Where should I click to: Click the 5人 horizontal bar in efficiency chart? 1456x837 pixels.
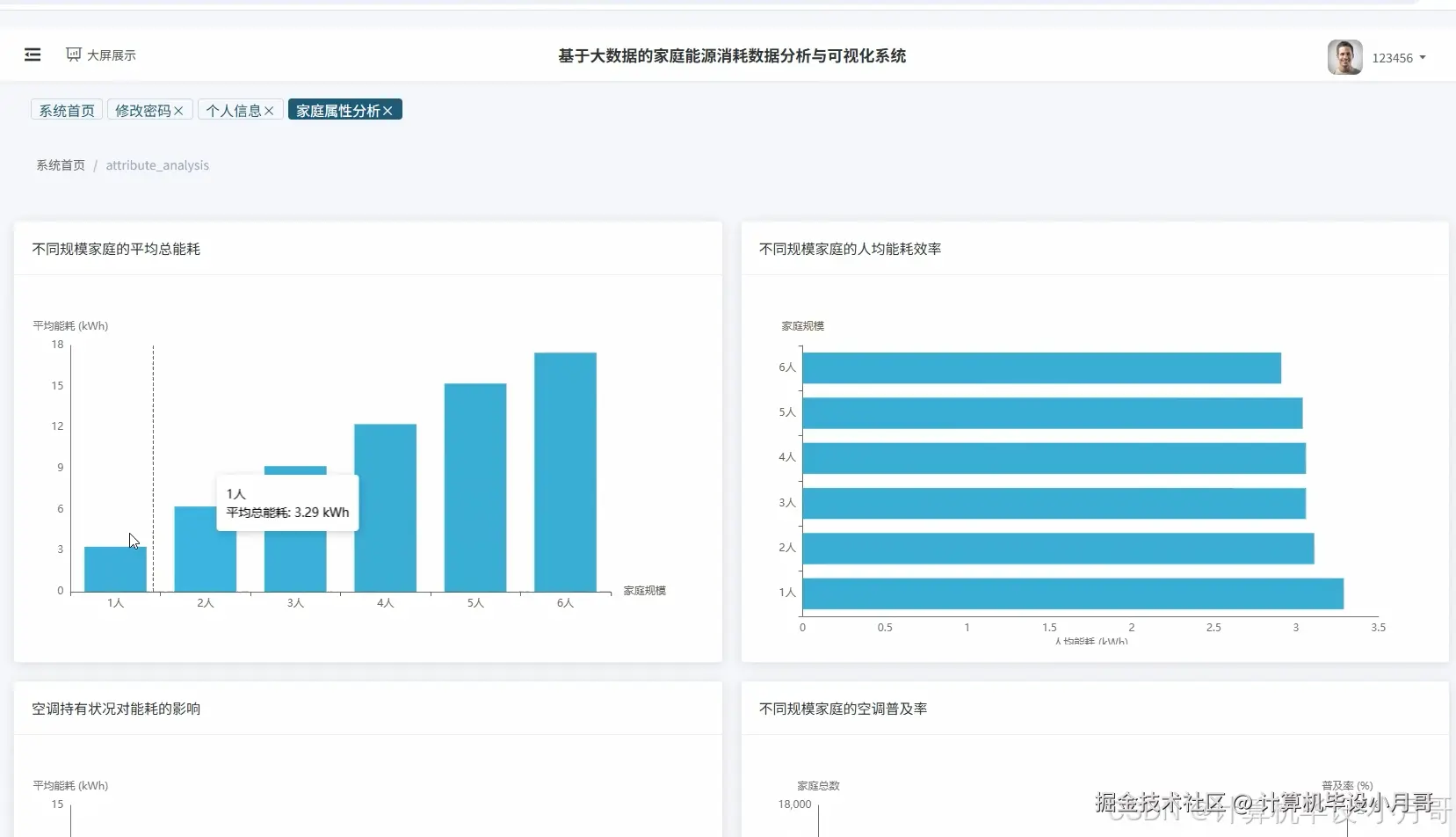pos(1053,413)
